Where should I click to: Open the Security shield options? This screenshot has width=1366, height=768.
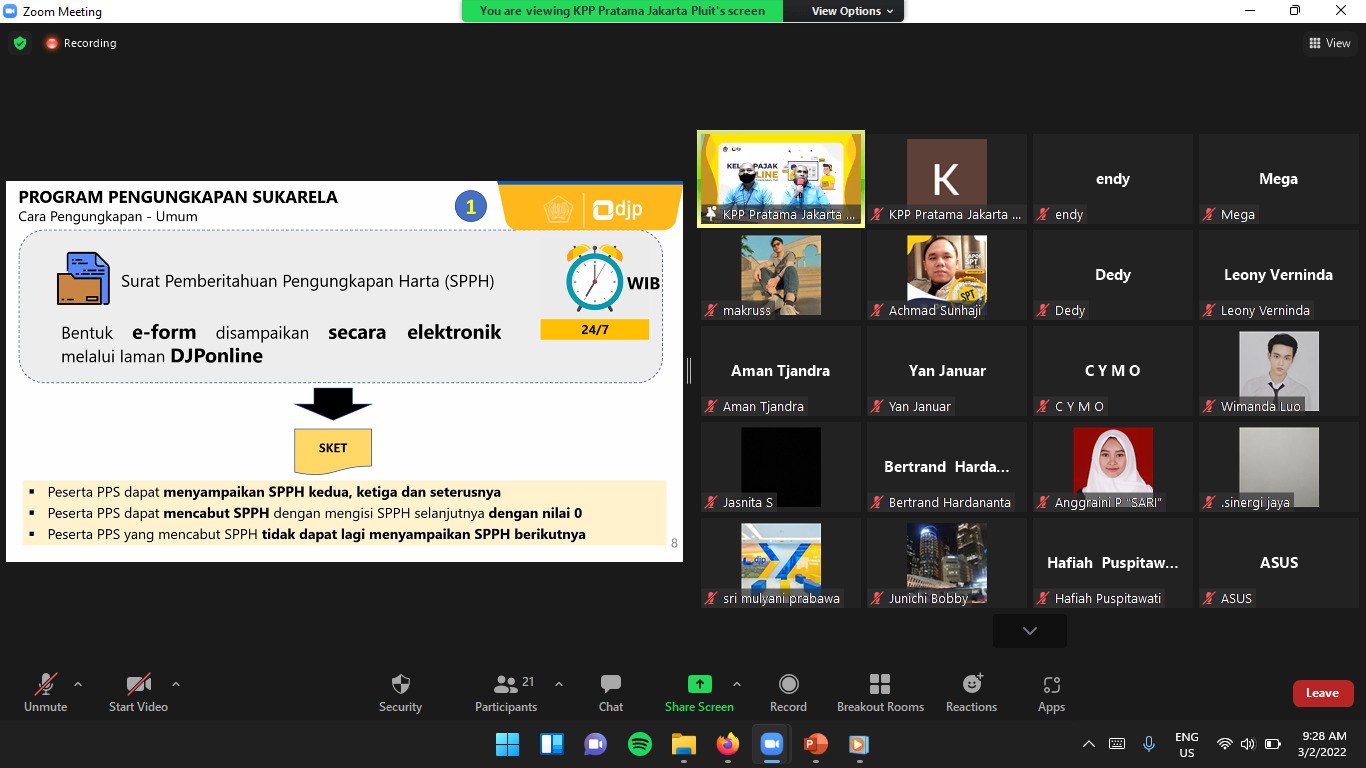[400, 693]
